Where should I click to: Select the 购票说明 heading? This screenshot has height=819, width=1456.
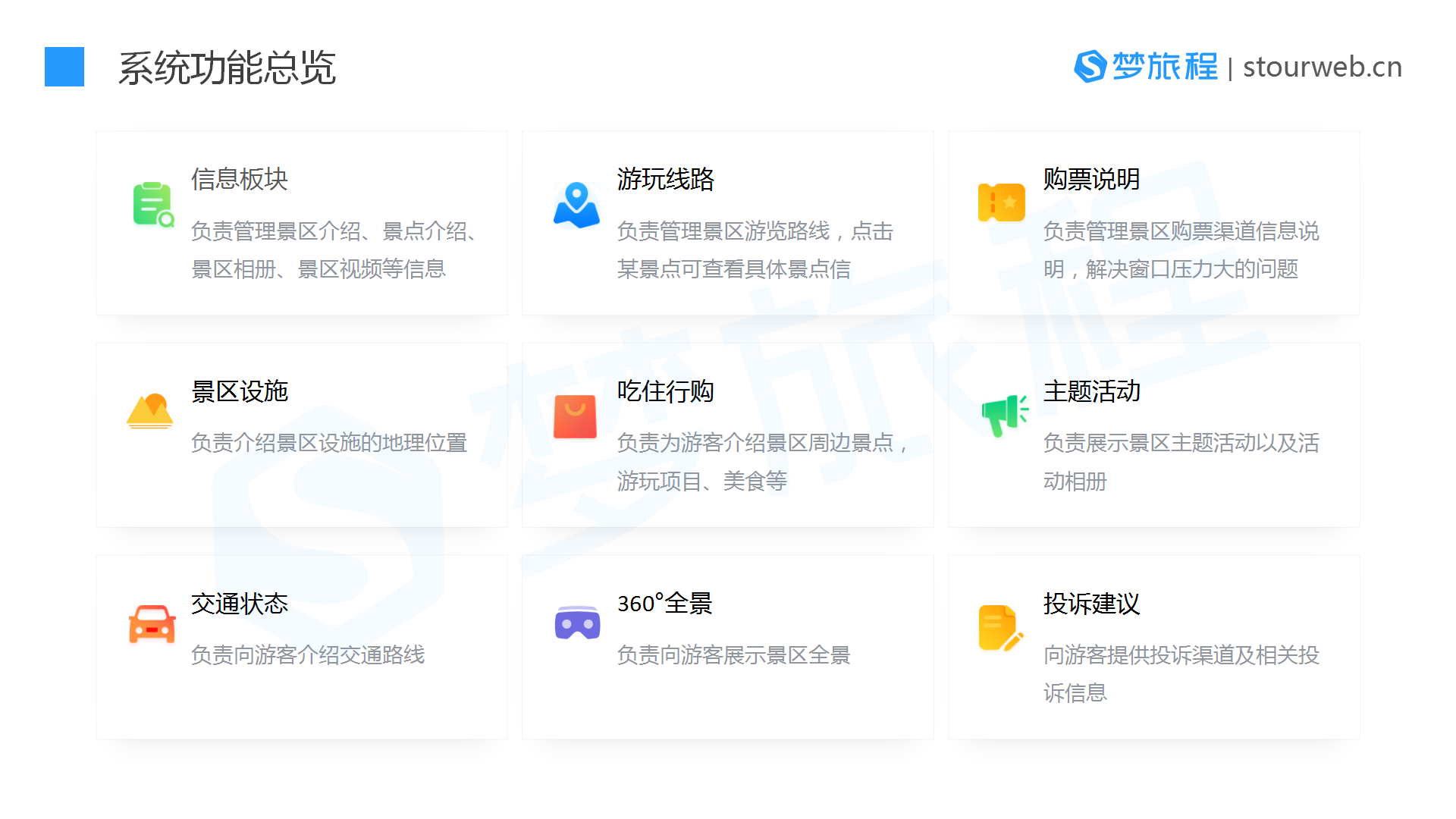(x=1092, y=179)
